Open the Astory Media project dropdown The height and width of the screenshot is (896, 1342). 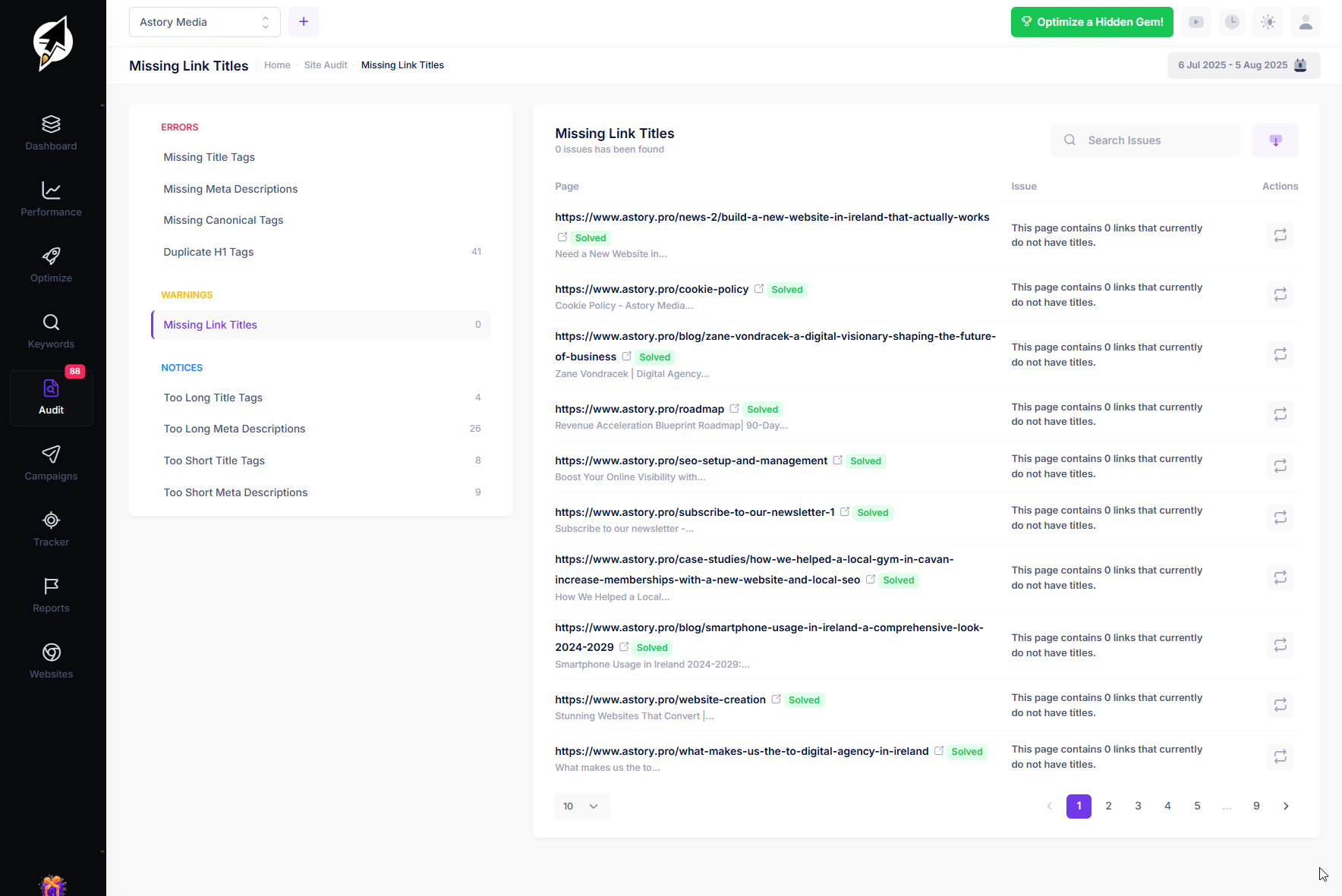(205, 22)
